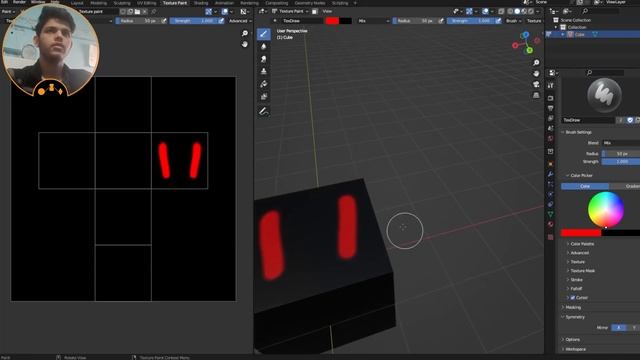Switch to the Texture Paint workspace tab
This screenshot has width=640, height=360.
175,3
